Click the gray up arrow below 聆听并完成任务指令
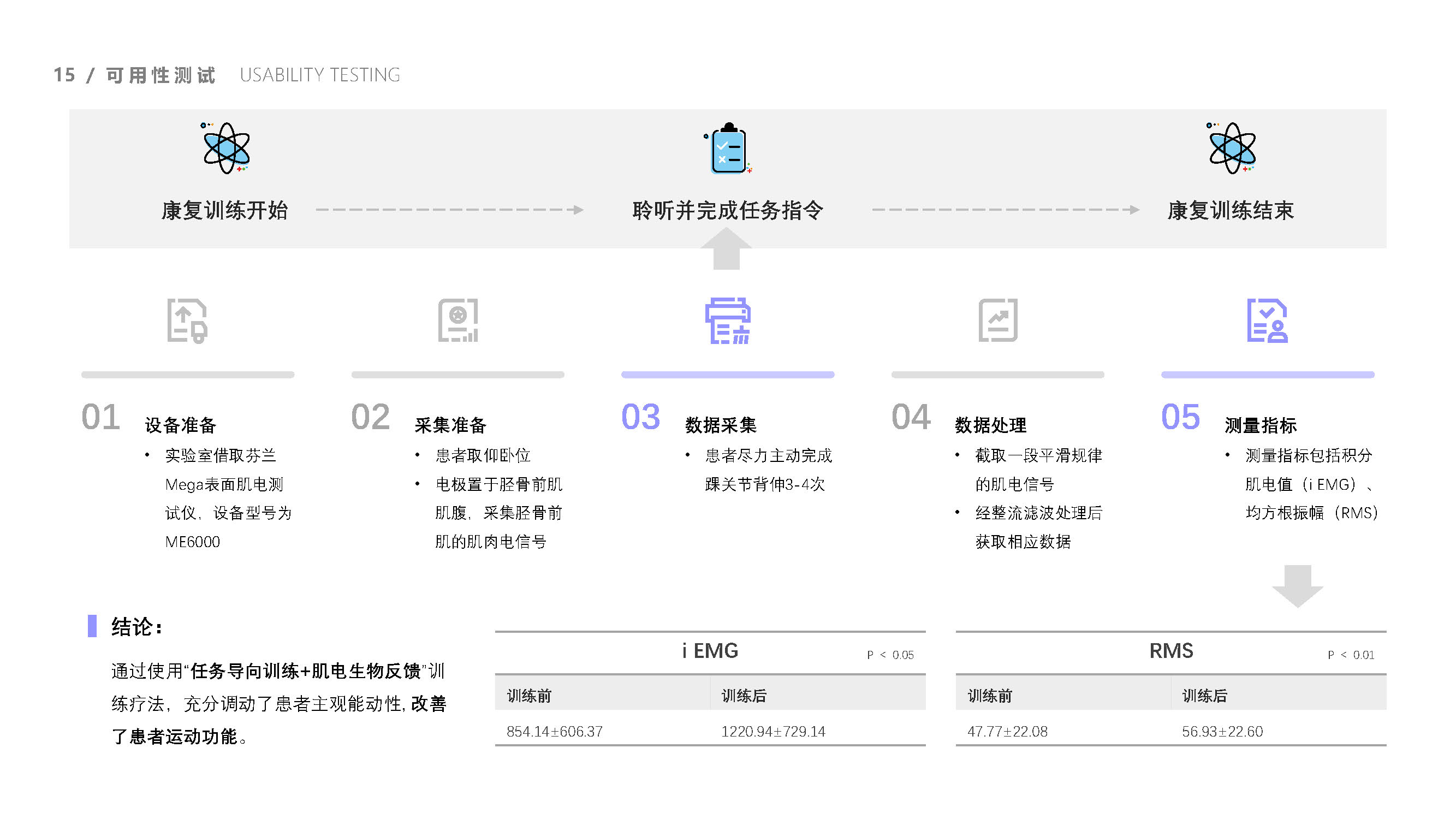This screenshot has height=819, width=1456. pyautogui.click(x=726, y=250)
